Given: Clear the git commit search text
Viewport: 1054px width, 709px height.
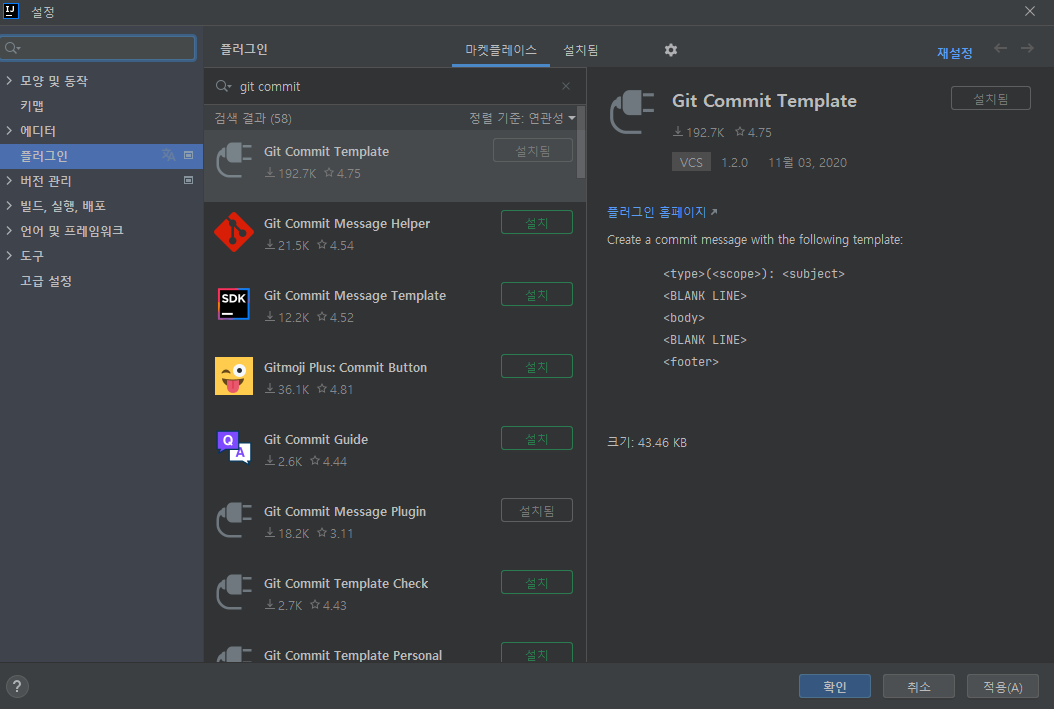Looking at the screenshot, I should tap(566, 86).
